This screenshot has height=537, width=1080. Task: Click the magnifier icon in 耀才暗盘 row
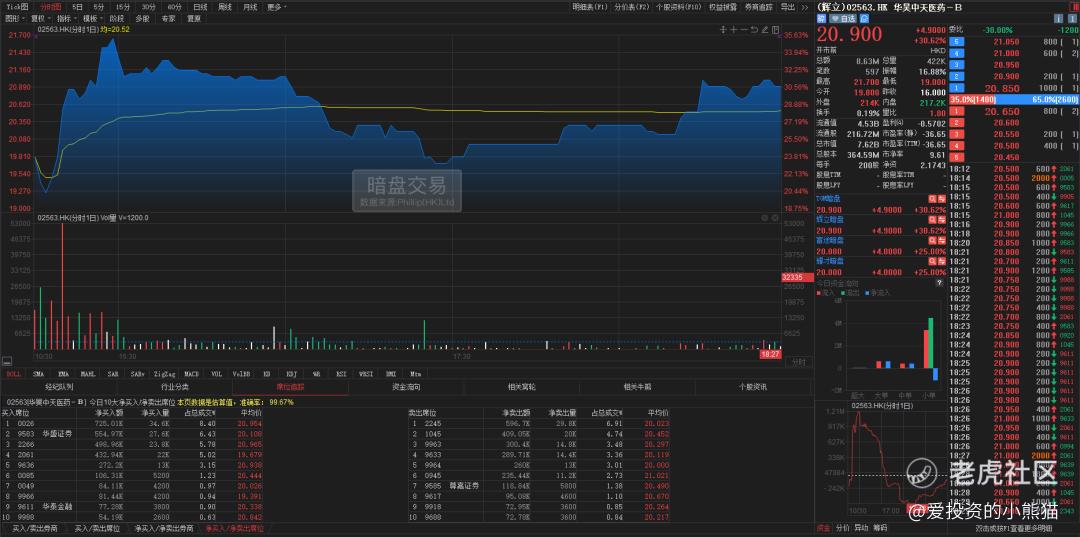click(x=933, y=262)
